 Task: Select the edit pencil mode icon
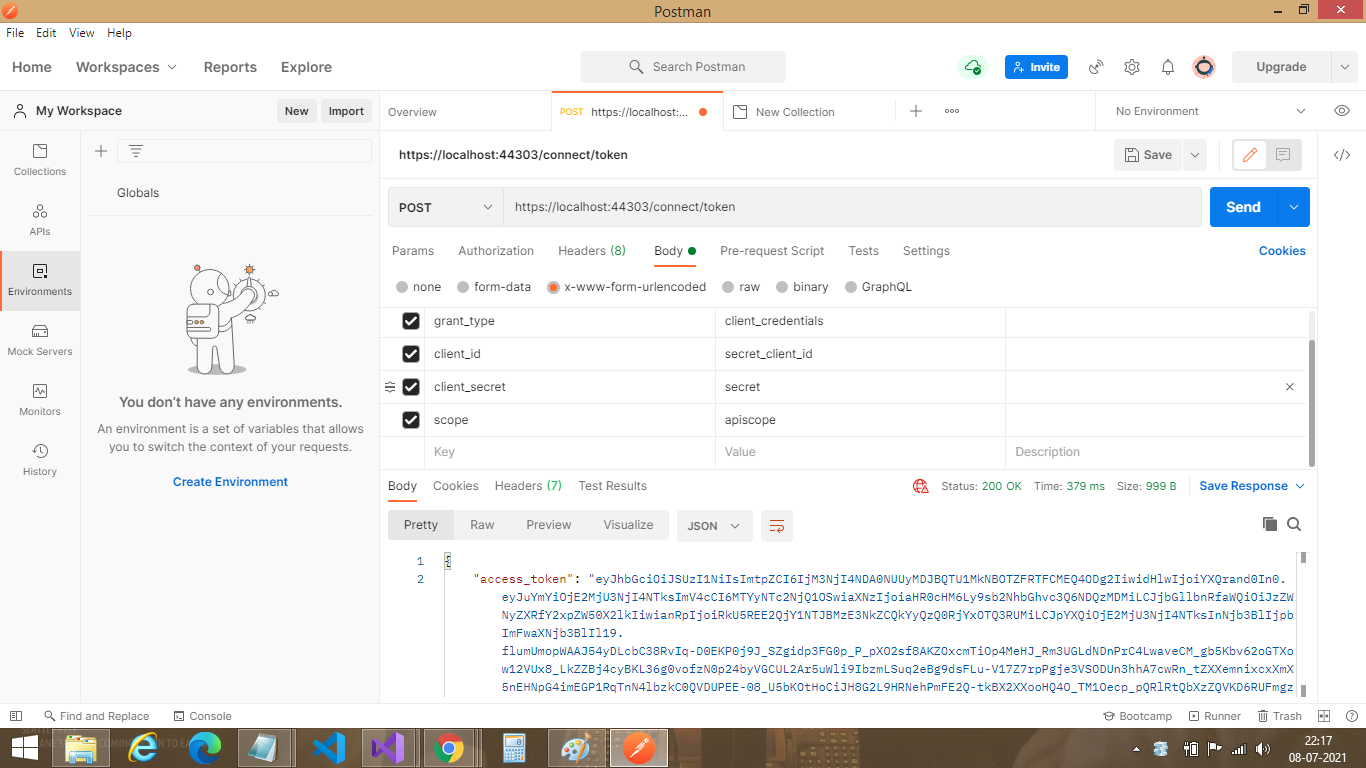[x=1250, y=155]
